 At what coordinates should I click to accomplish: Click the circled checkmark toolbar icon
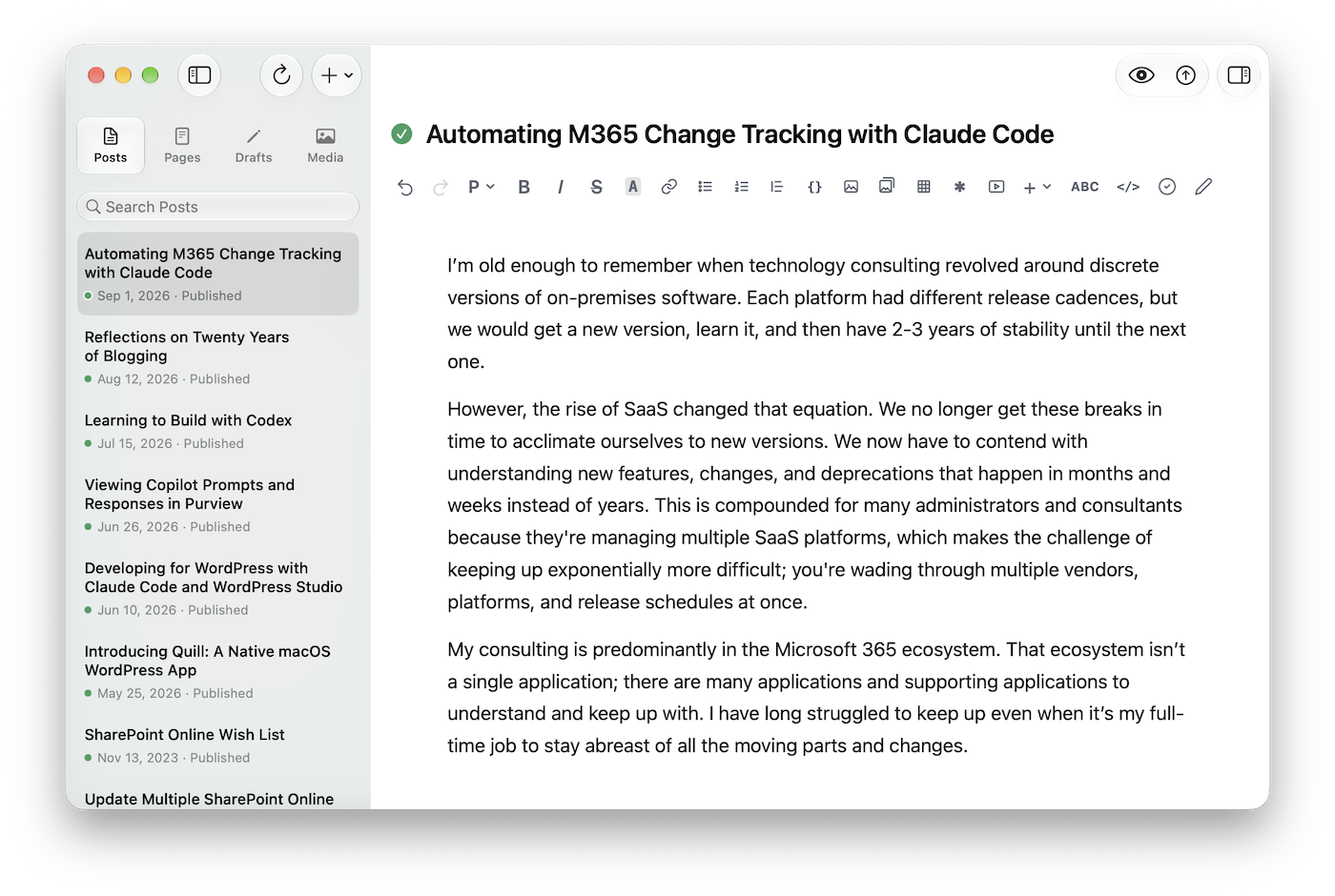tap(1167, 187)
